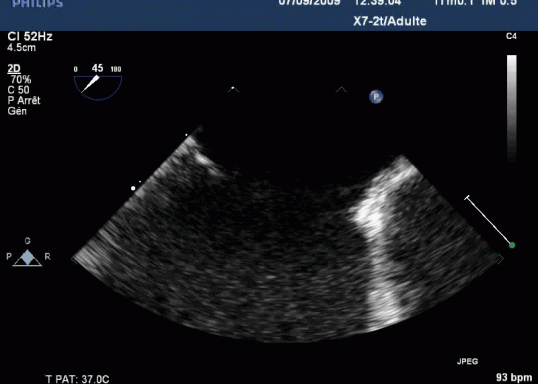
Task: Click the blue P marker icon
Action: [x=376, y=97]
